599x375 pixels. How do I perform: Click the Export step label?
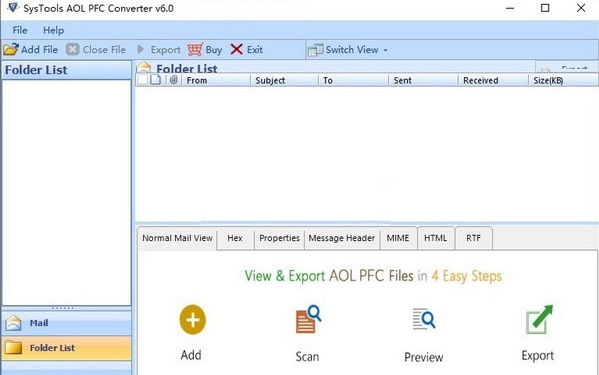(x=537, y=356)
